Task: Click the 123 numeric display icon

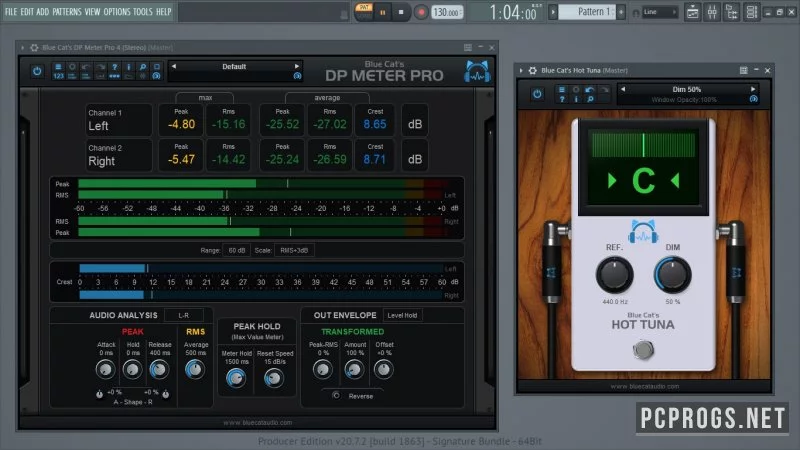Action: [58, 76]
